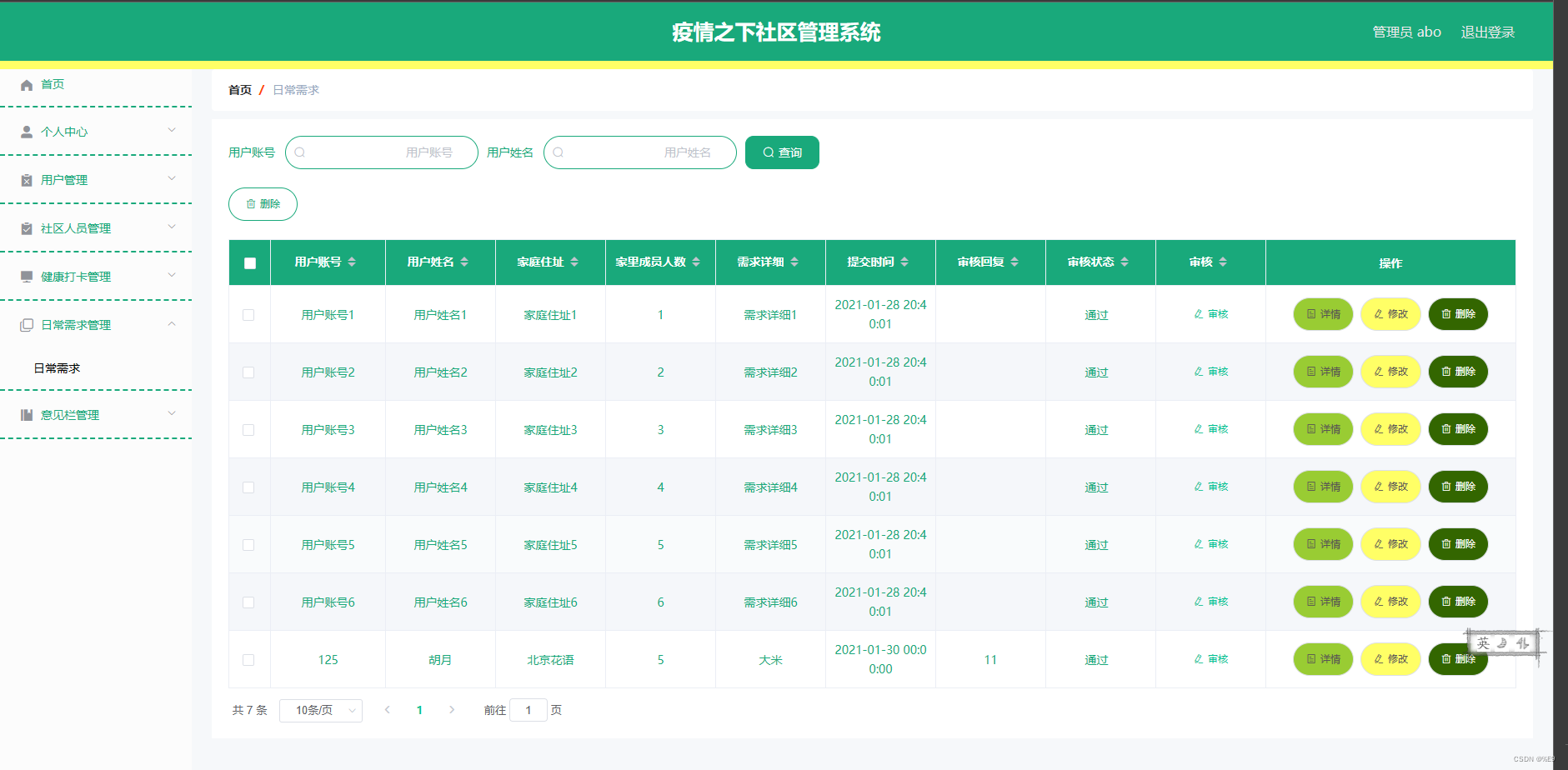Sort table by 提交时间 column arrows
The height and width of the screenshot is (770, 1568).
tap(904, 262)
